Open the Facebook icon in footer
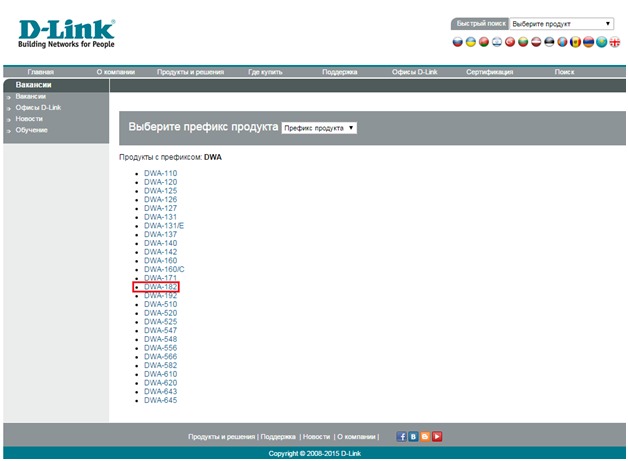This screenshot has width=628, height=461. click(x=402, y=436)
